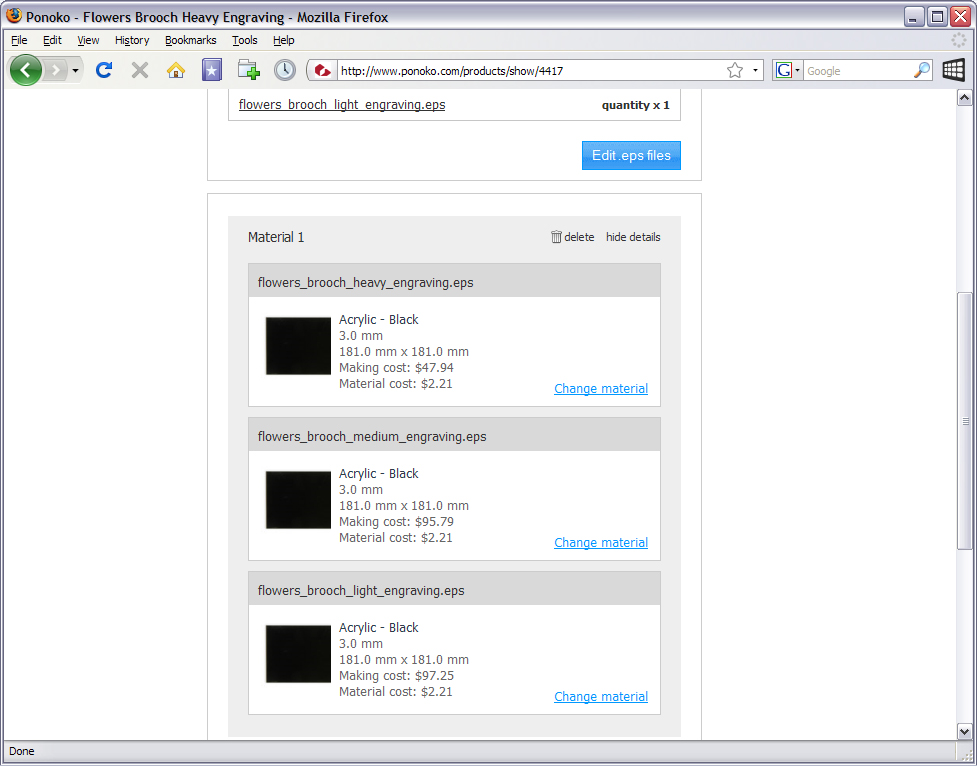Open browsing history via the clock icon

285,70
